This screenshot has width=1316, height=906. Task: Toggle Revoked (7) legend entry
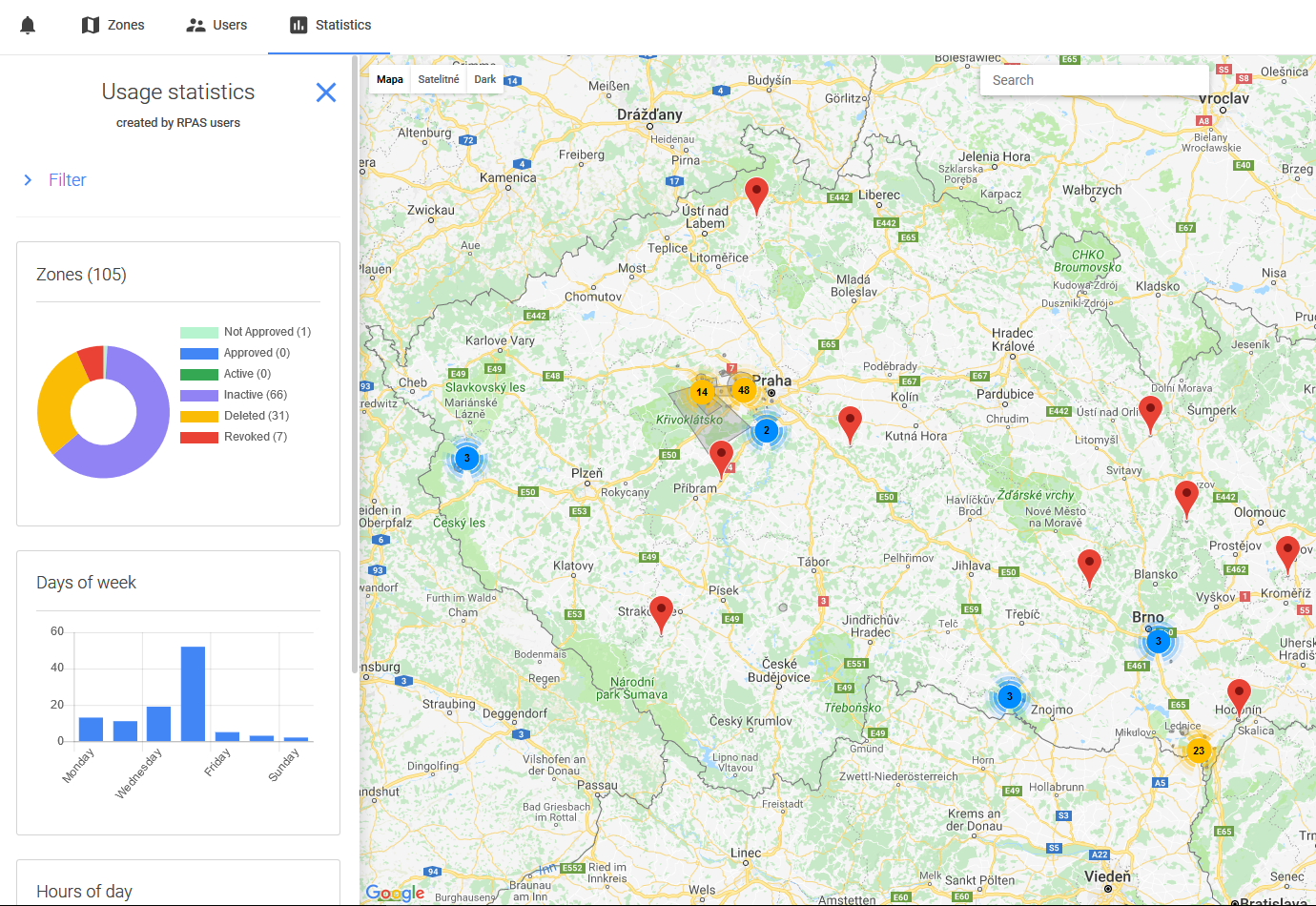(234, 437)
